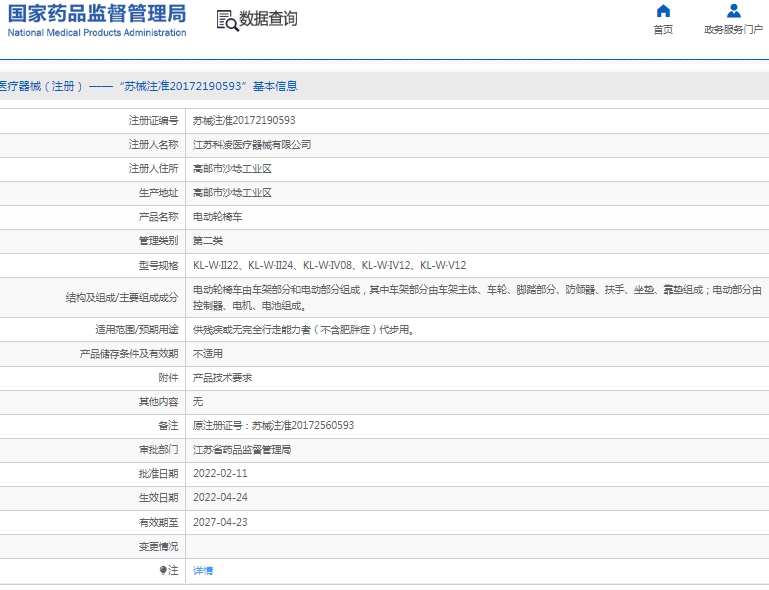The width and height of the screenshot is (769, 590).
Task: Open the 详情 link in the 注 row
Action: (x=203, y=570)
